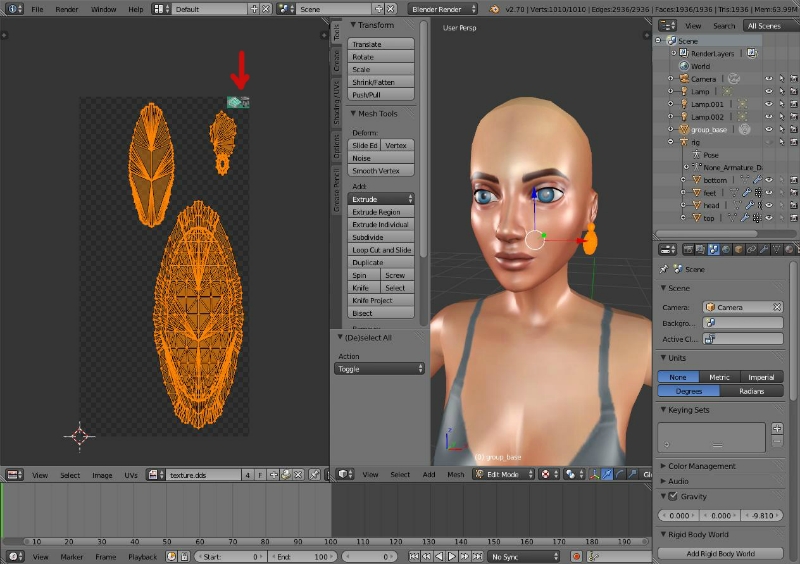Select the head mesh in outliner
The image size is (800, 564).
point(711,205)
